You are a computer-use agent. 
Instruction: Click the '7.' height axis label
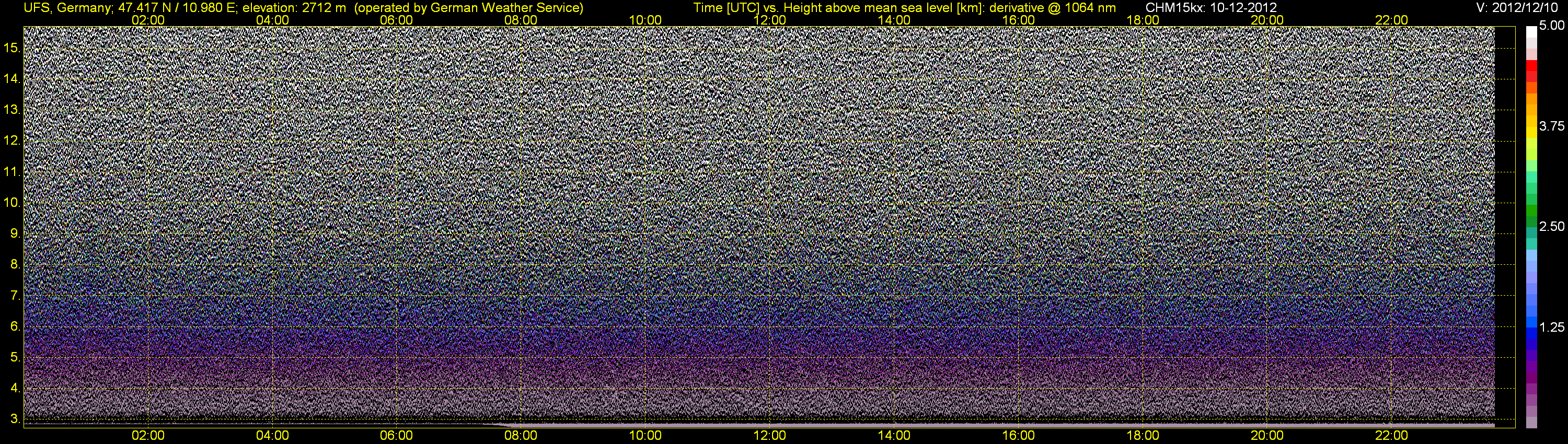coord(15,296)
